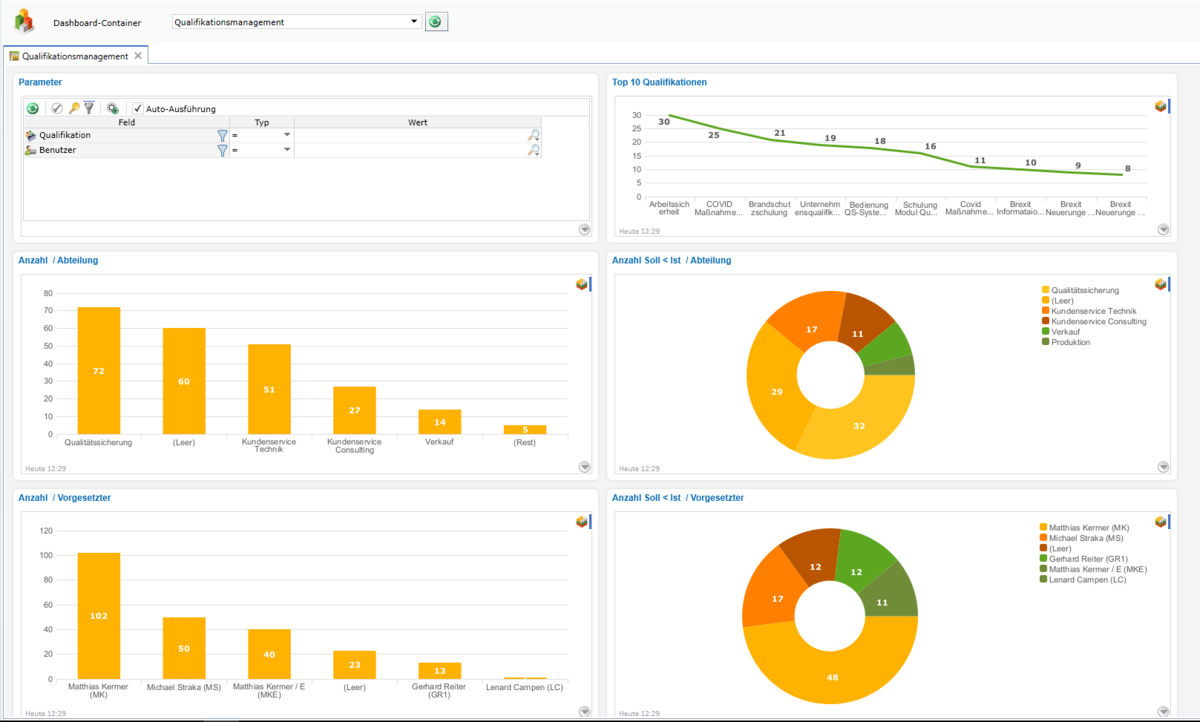Open the filter icon for Qualifikation row
Viewport: 1200px width, 722px height.
coord(222,135)
